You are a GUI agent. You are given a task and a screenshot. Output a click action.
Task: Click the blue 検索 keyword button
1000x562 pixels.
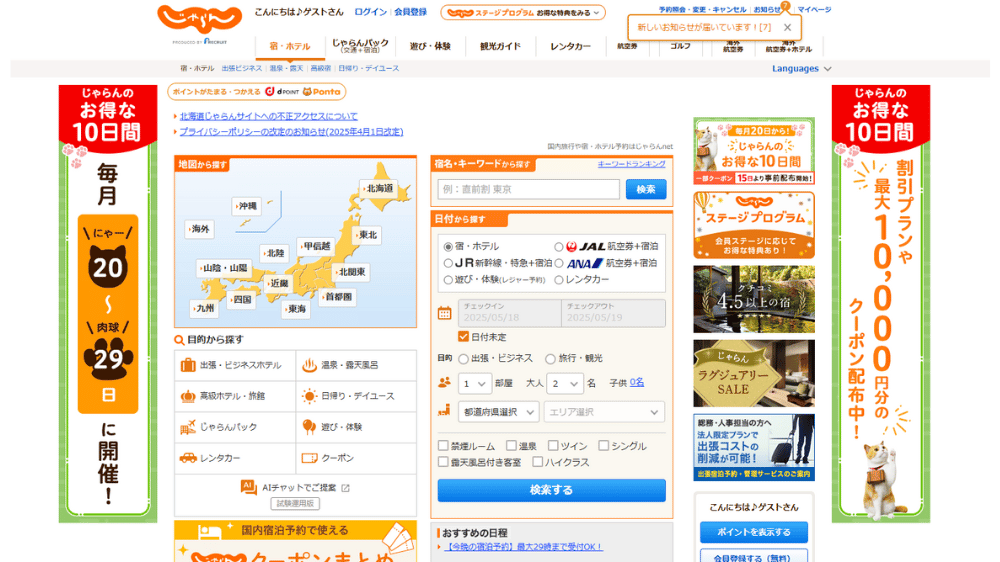646,189
